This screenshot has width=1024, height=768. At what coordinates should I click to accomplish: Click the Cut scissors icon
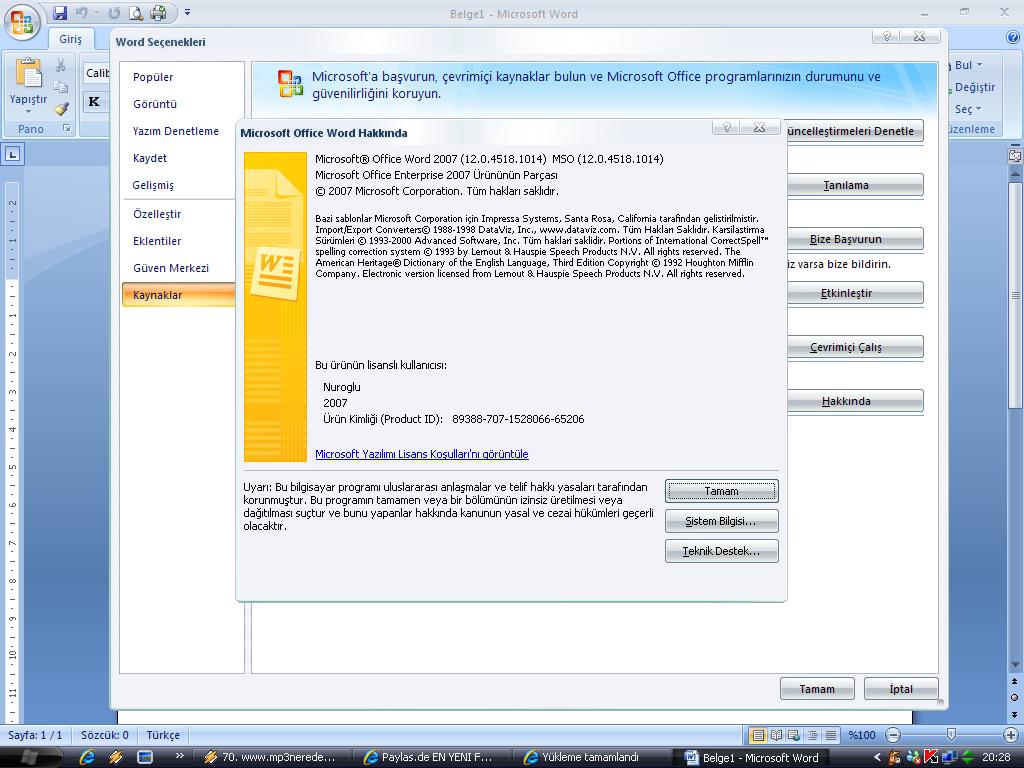pos(61,65)
